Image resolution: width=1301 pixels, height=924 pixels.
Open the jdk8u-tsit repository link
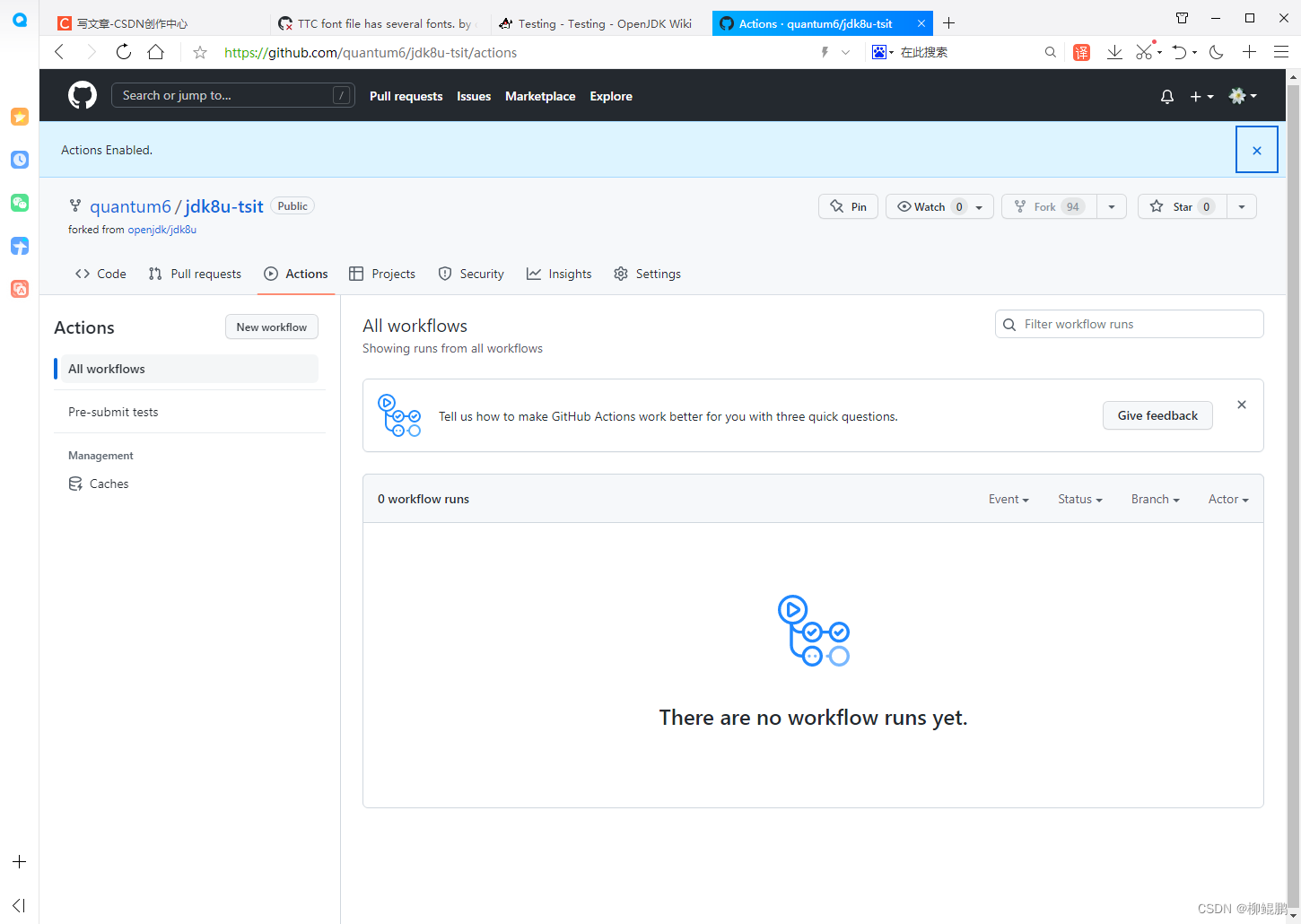(x=224, y=206)
